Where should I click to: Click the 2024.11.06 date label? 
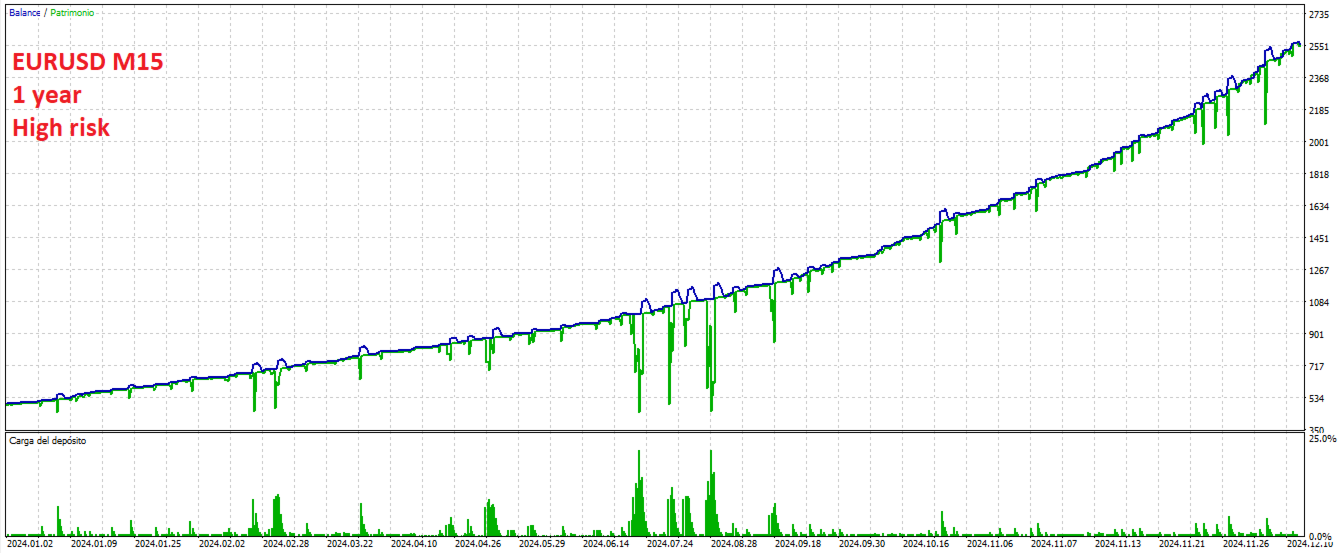pos(990,545)
